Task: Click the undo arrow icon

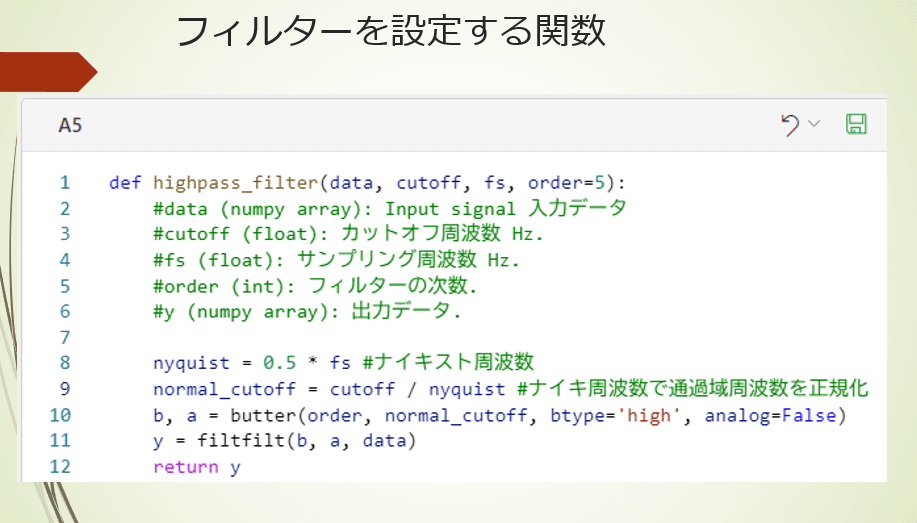Action: [790, 125]
